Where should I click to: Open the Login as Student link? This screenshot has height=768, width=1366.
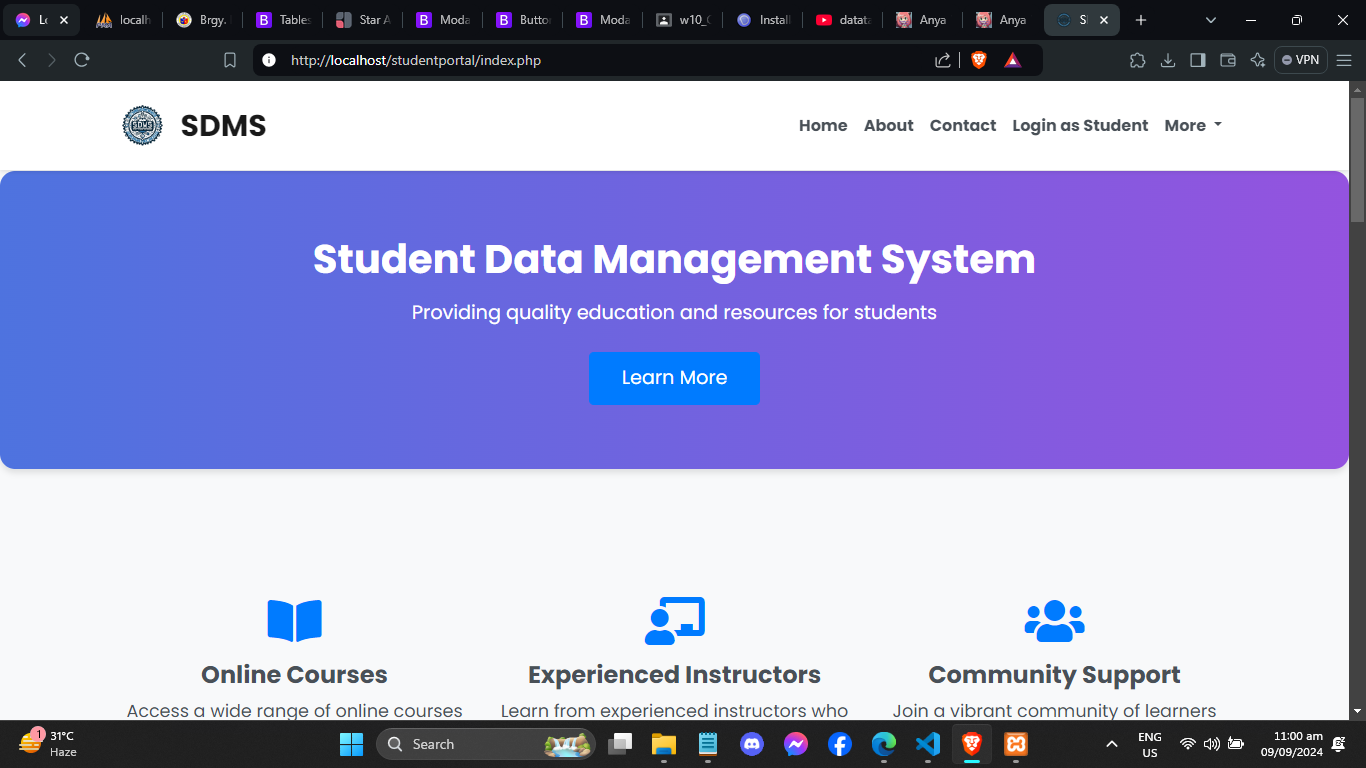click(x=1080, y=126)
